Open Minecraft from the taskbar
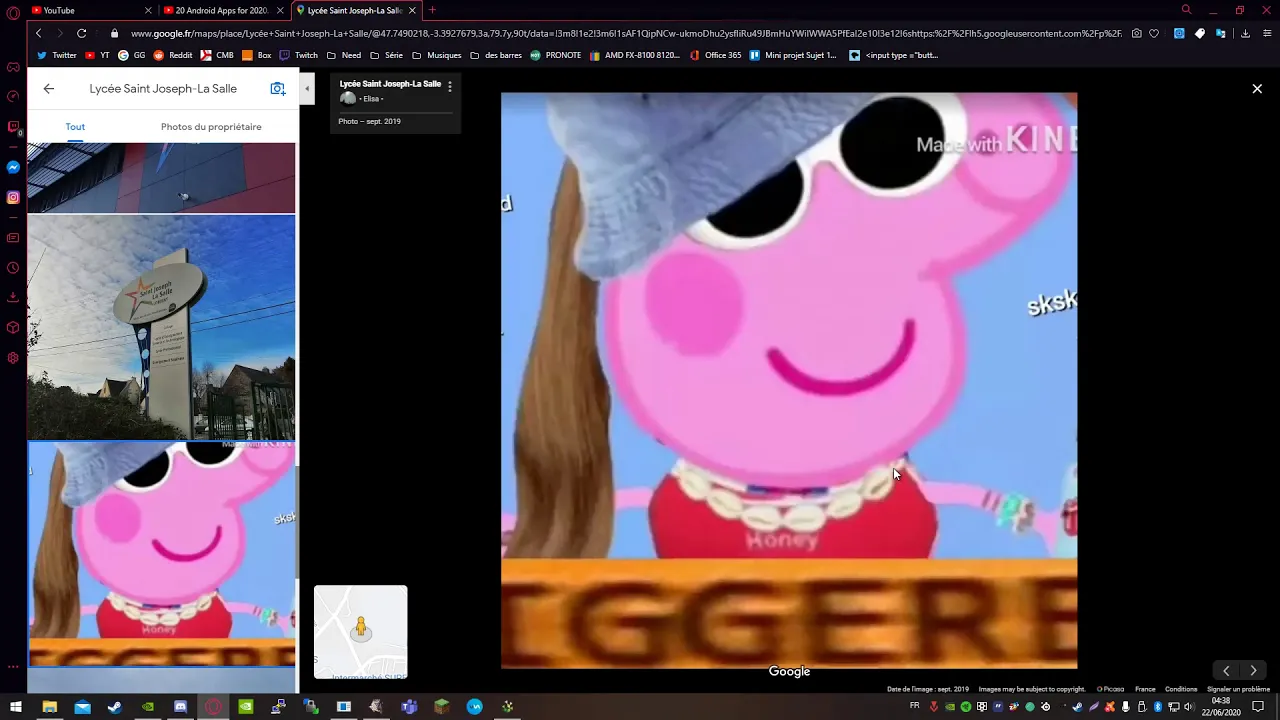This screenshot has height=720, width=1280. click(x=442, y=706)
